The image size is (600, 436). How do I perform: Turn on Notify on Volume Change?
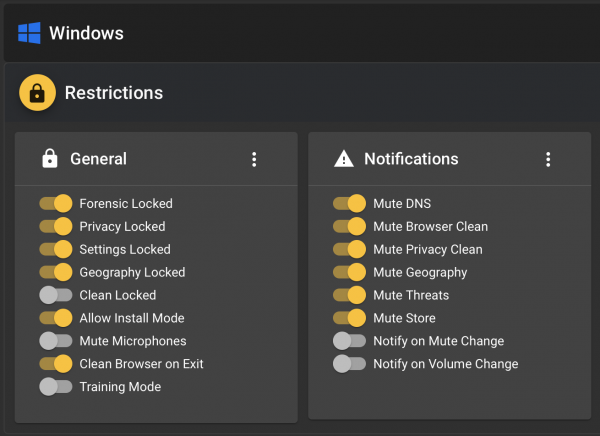[349, 364]
